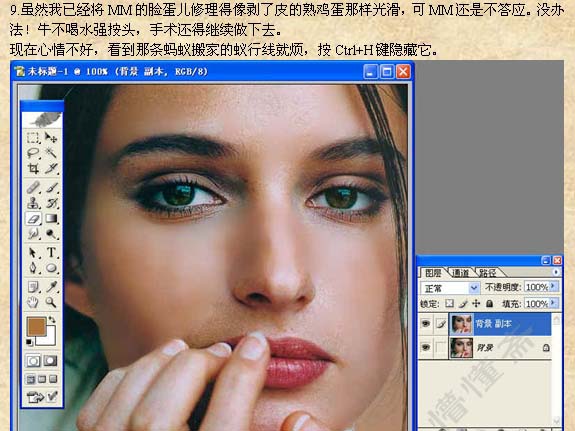Switch to the 通道 tab
This screenshot has width=575, height=431.
(x=461, y=273)
